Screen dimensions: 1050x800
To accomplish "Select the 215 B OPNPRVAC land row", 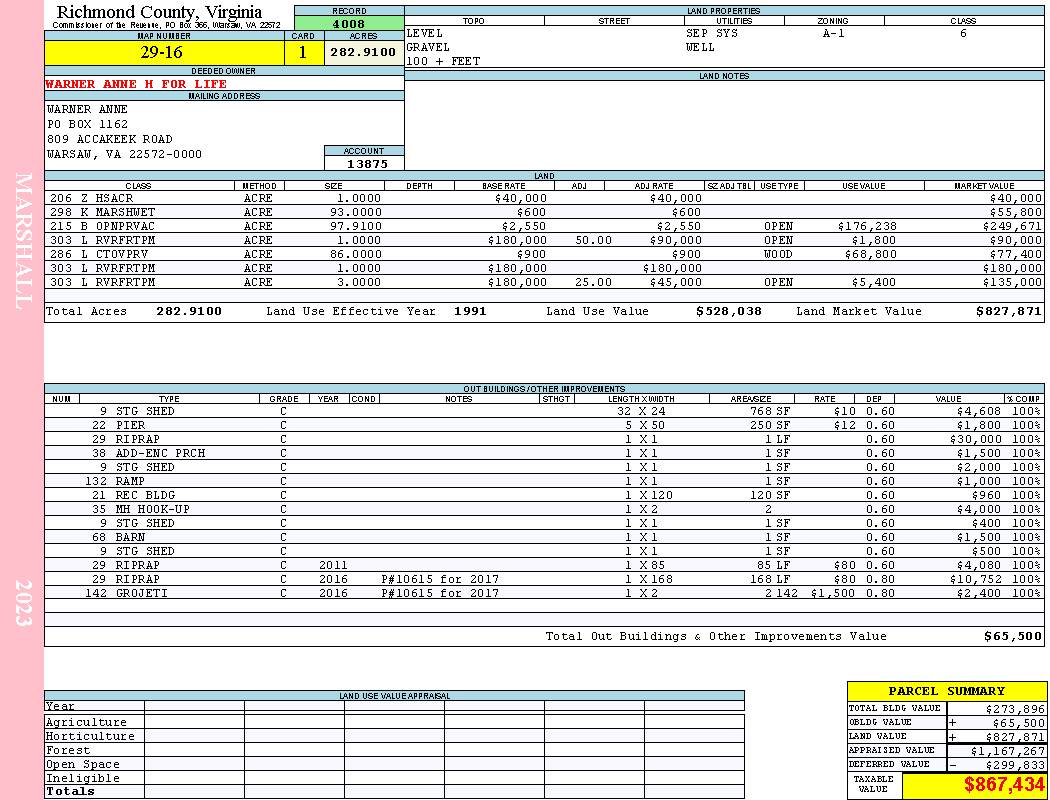I will (544, 226).
